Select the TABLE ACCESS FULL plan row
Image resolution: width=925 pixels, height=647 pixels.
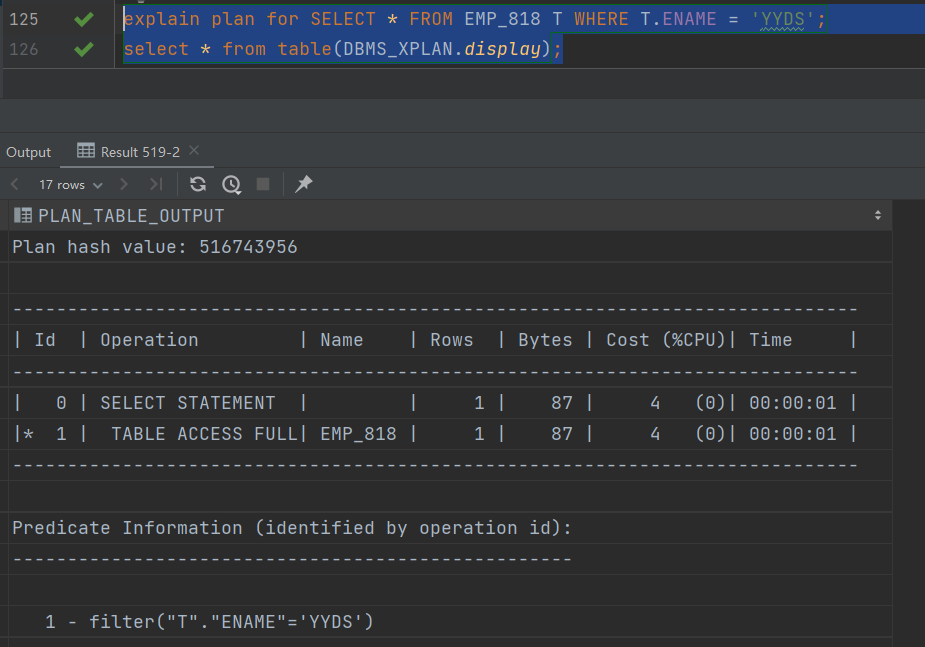450,434
